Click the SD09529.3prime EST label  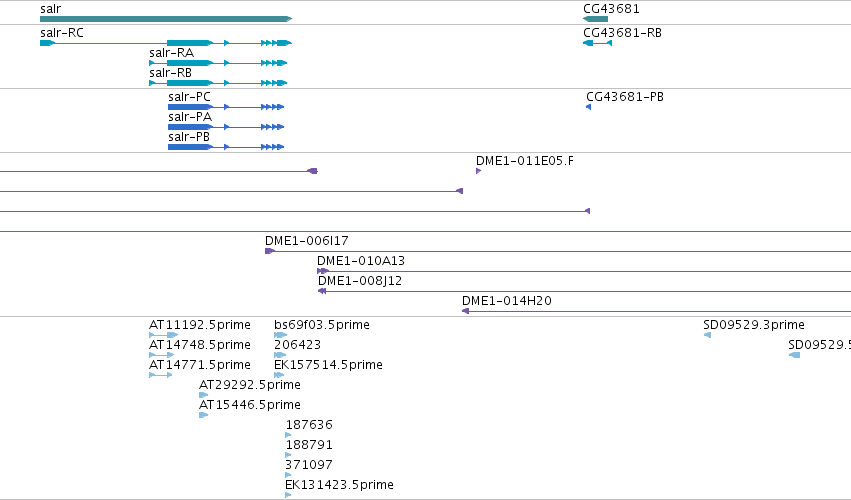tap(754, 325)
